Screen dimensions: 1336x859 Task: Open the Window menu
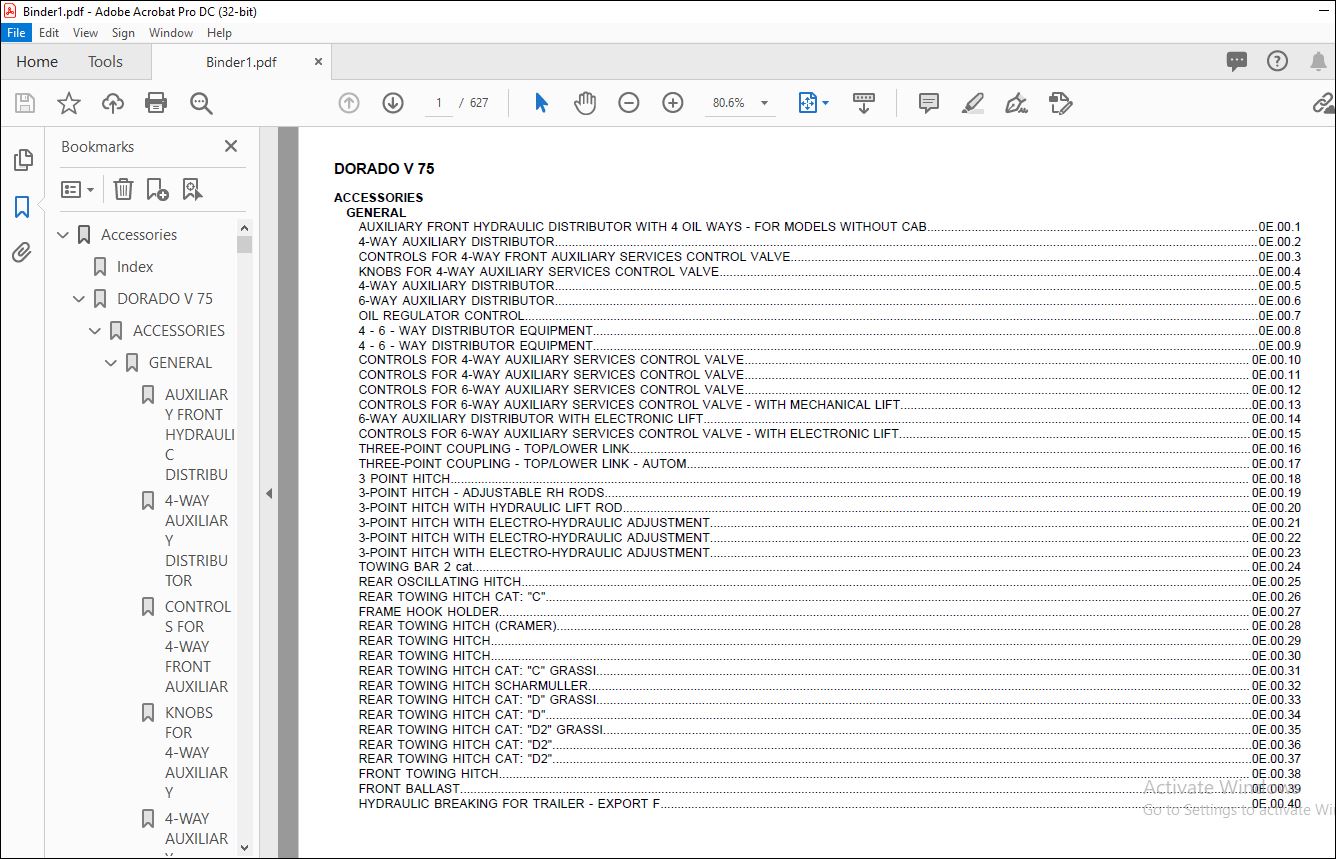click(x=171, y=33)
